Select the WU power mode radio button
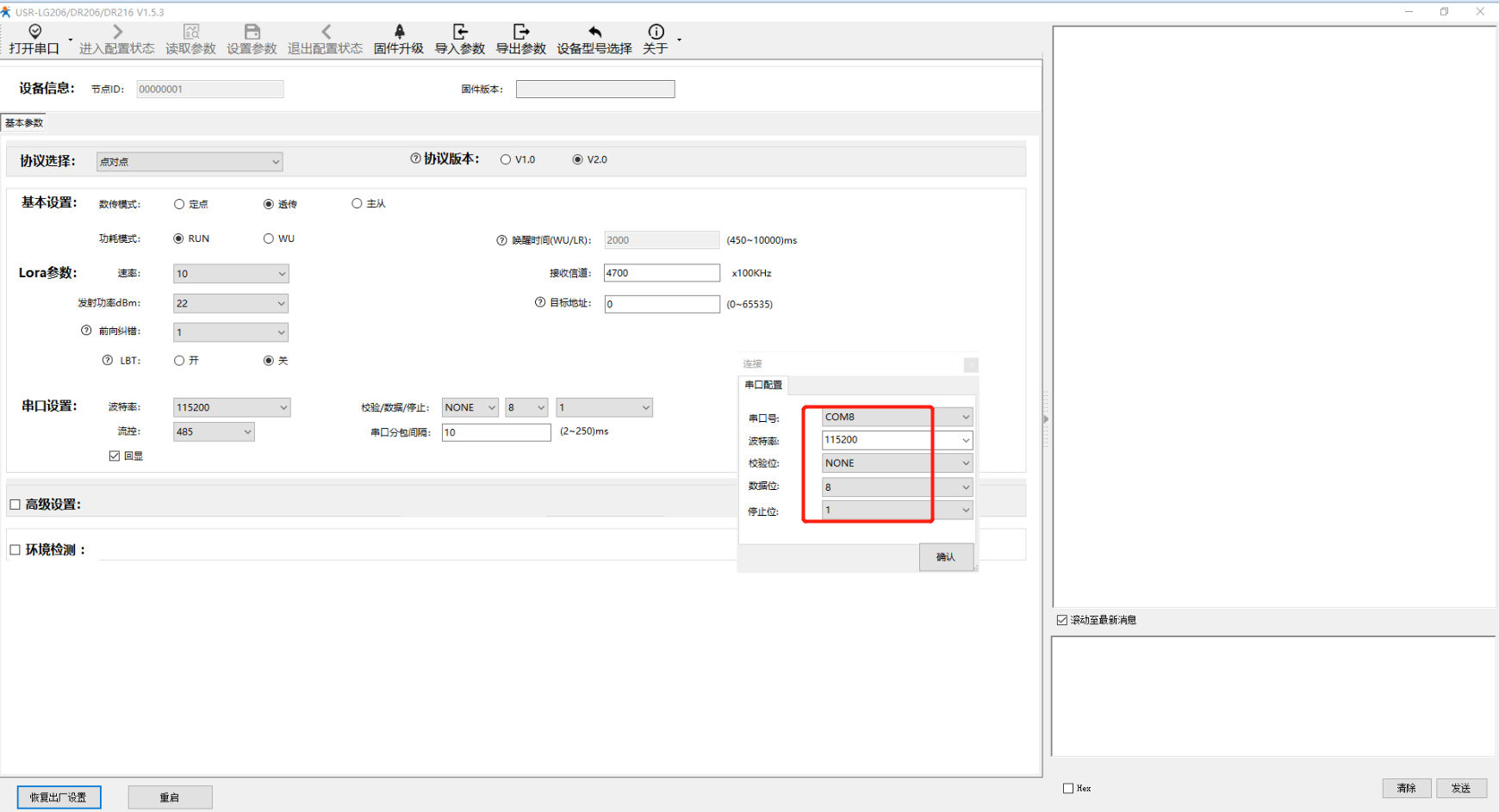Screen dimensions: 1499x812 point(269,239)
